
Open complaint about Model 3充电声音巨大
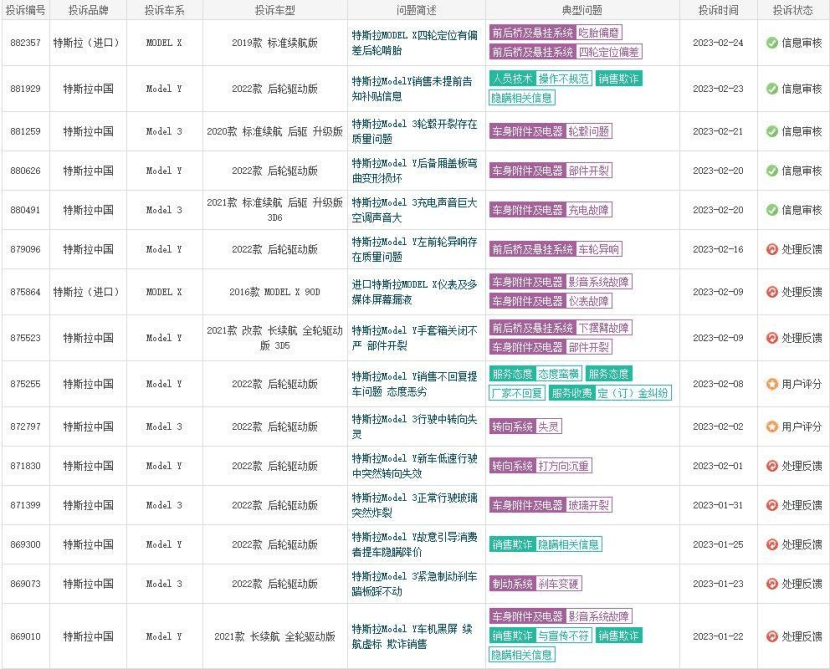[x=414, y=210]
